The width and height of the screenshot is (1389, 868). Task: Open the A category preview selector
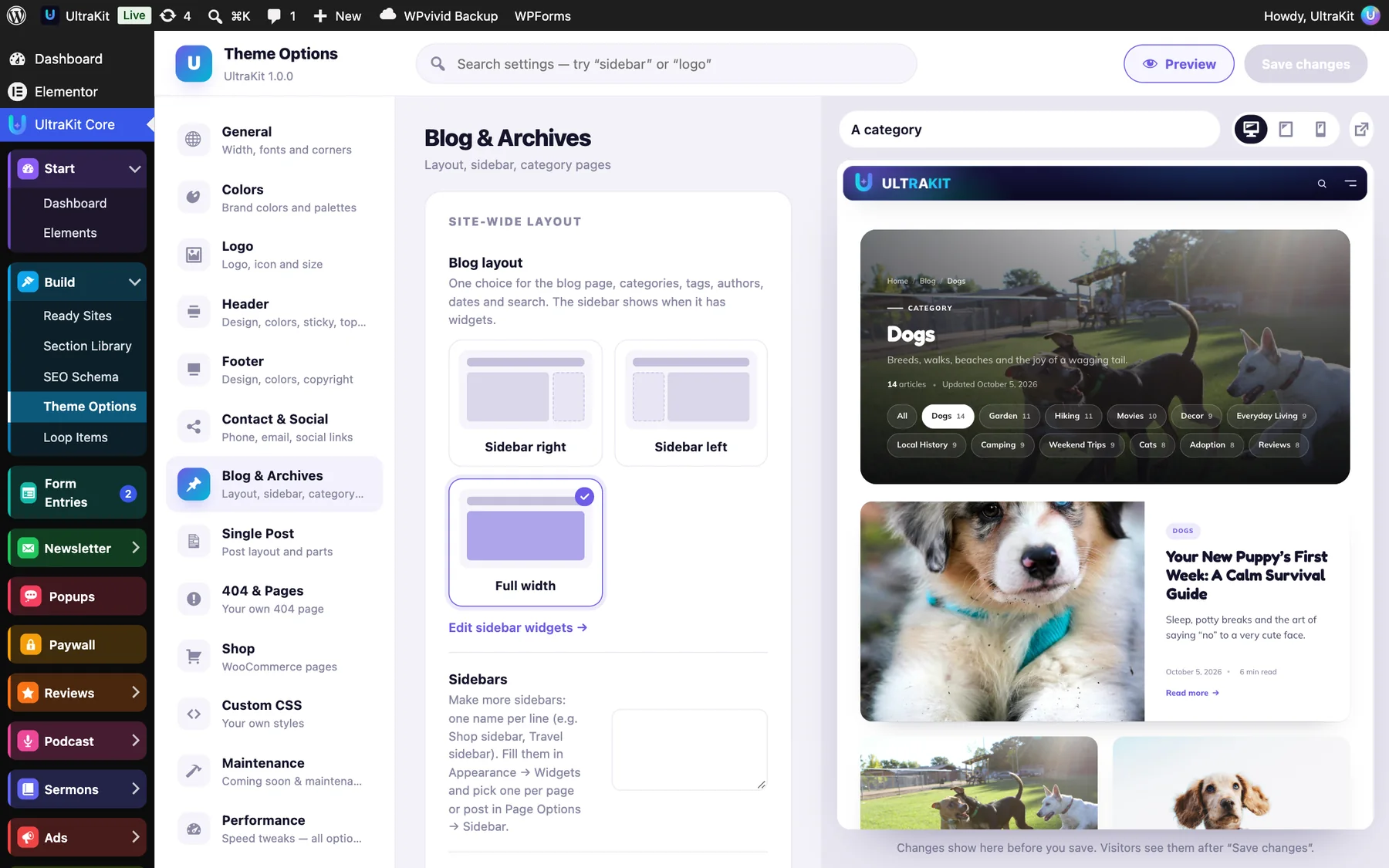[1029, 130]
